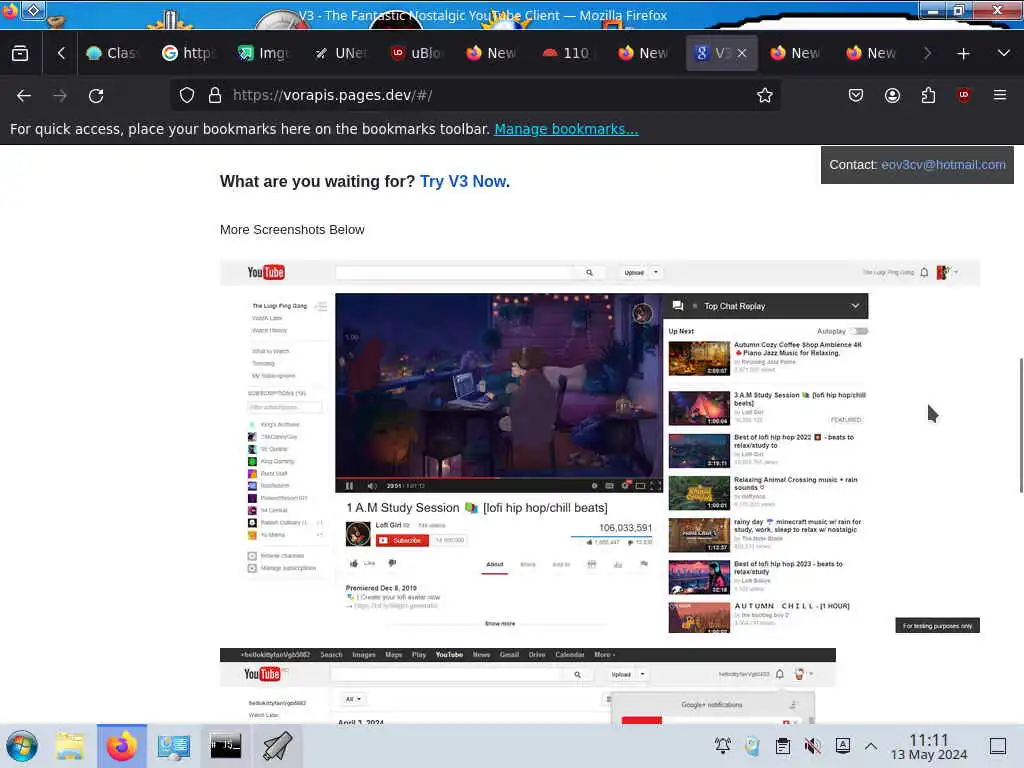Click Show more under the video description

500,624
